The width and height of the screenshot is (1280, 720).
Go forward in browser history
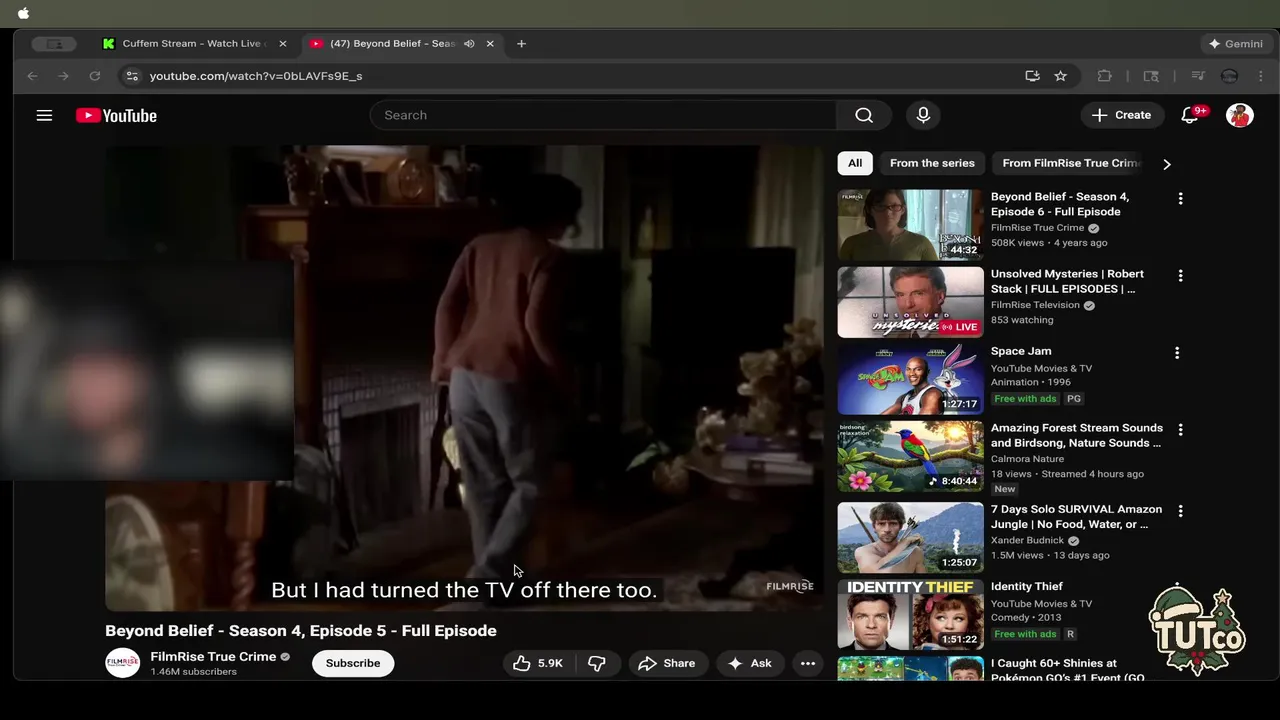(63, 76)
